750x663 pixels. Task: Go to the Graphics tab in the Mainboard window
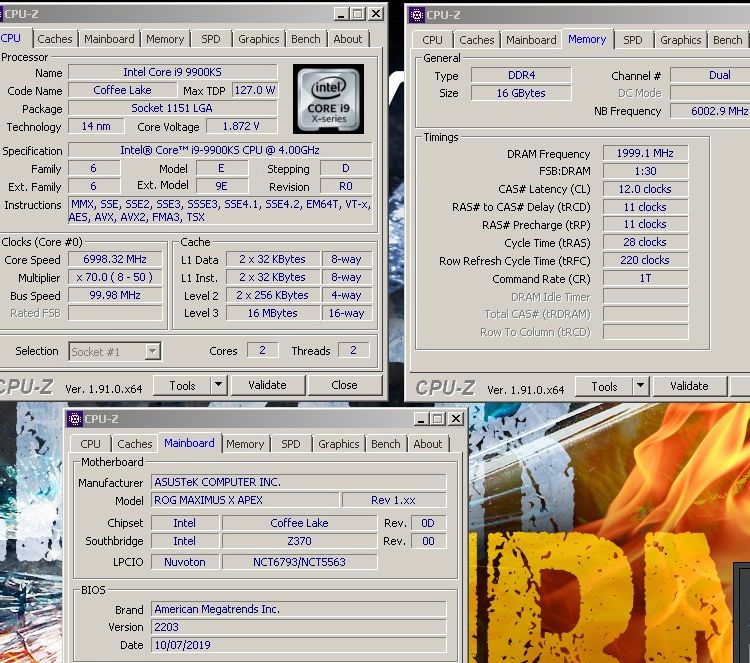pyautogui.click(x=338, y=444)
